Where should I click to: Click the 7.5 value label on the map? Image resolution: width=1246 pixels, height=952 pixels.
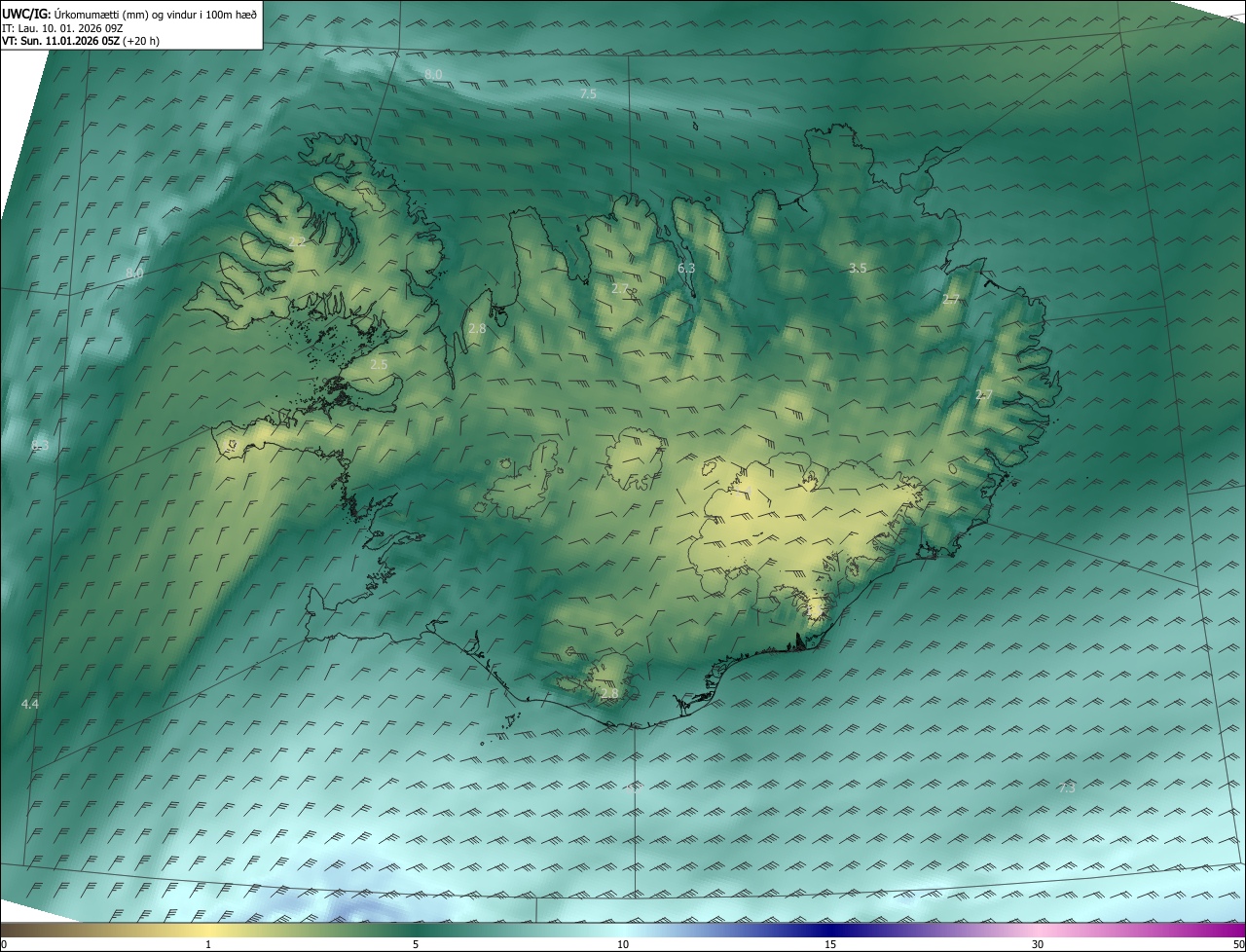588,94
